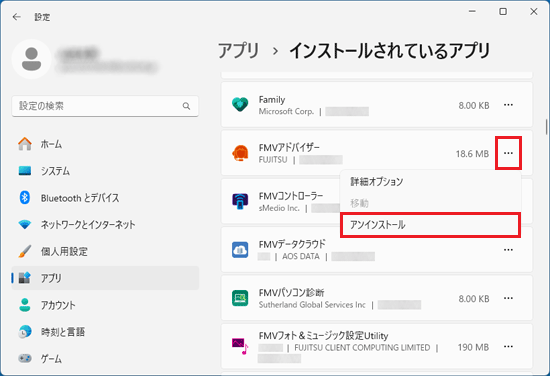The height and width of the screenshot is (376, 550).
Task: Click the accounts person icon
Action: (25, 305)
